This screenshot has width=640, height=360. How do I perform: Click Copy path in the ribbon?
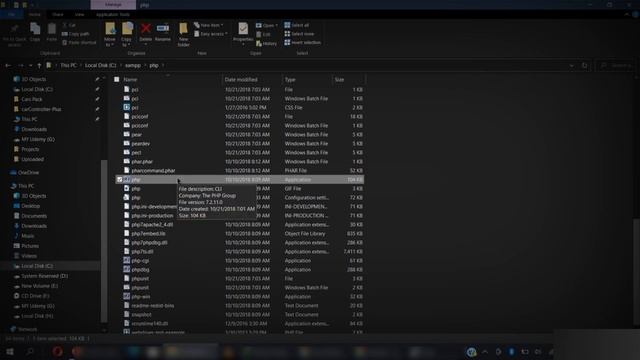[x=76, y=34]
